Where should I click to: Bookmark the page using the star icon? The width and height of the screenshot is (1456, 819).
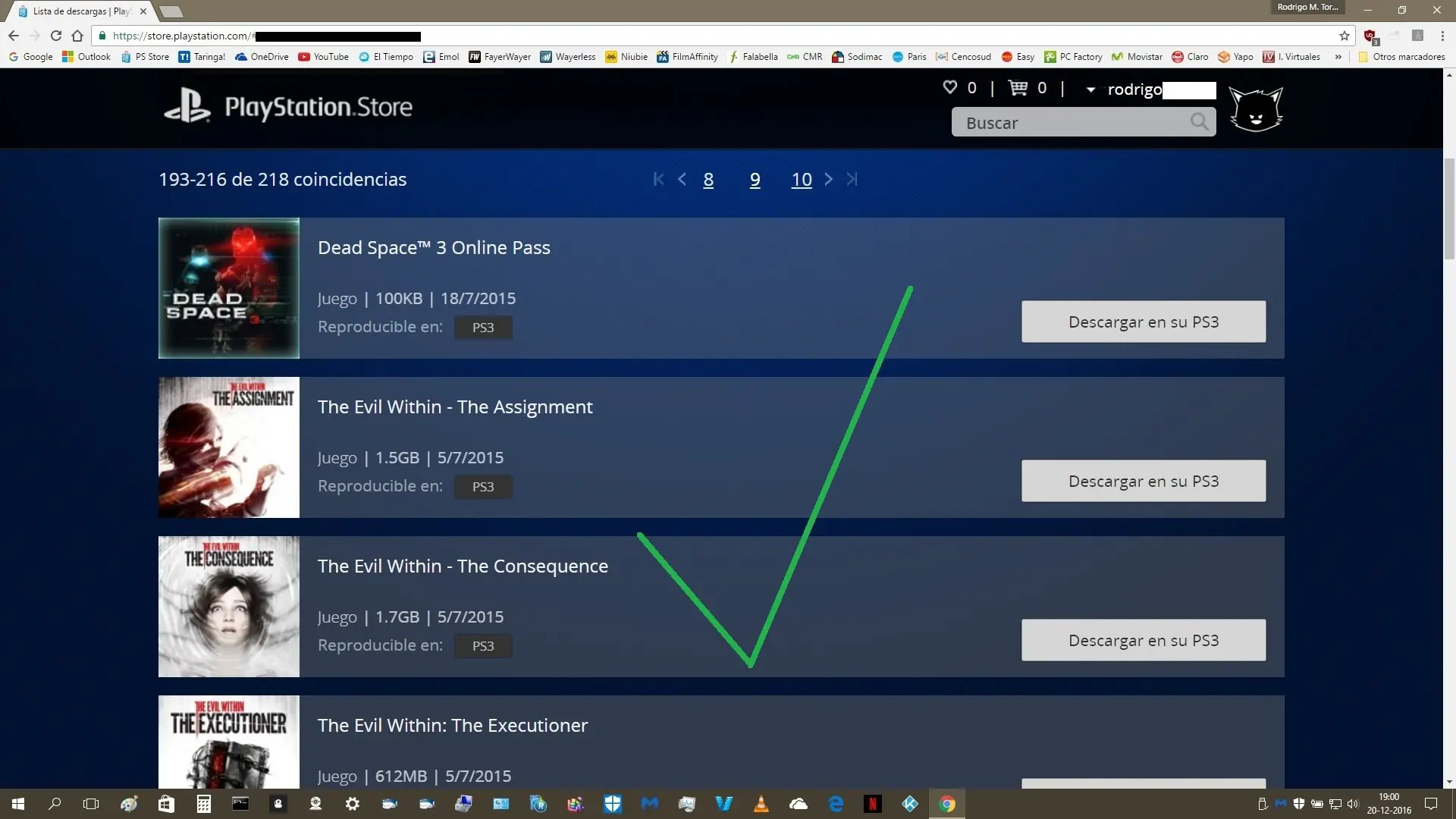(x=1344, y=36)
